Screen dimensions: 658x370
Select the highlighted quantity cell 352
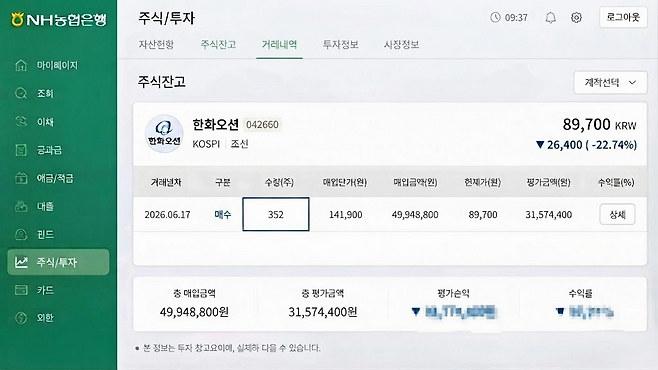(x=276, y=214)
